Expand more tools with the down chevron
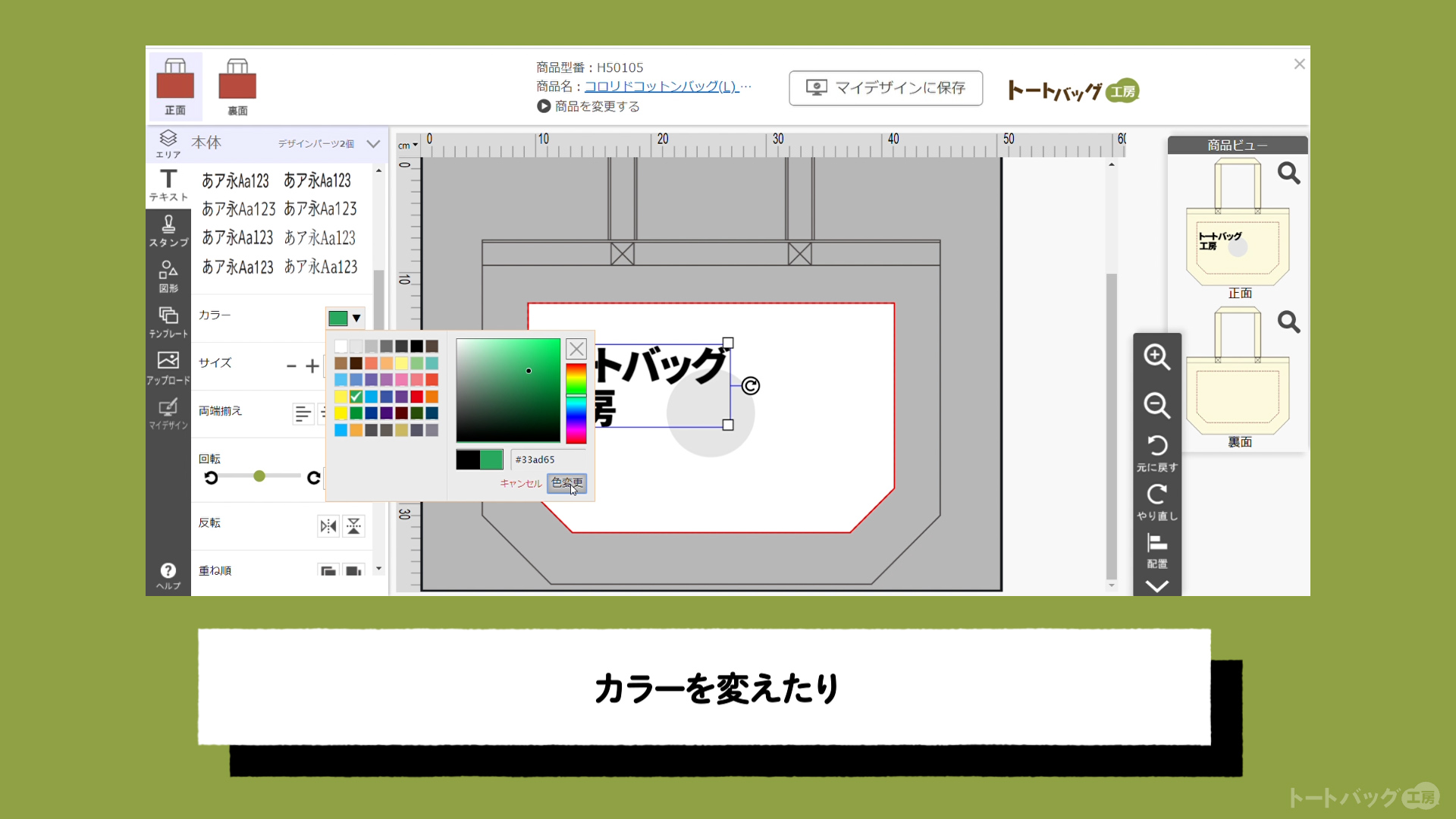1456x819 pixels. pyautogui.click(x=1156, y=586)
